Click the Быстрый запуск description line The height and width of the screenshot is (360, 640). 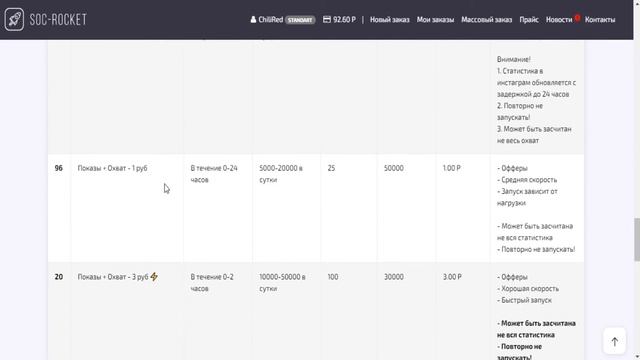[x=524, y=300]
